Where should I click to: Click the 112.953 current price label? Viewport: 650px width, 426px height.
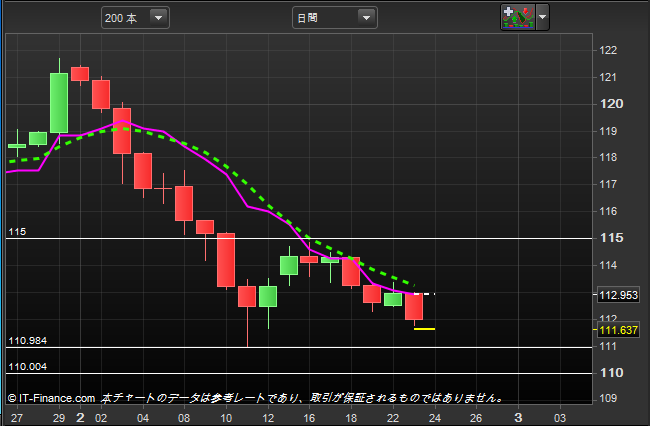click(x=618, y=295)
